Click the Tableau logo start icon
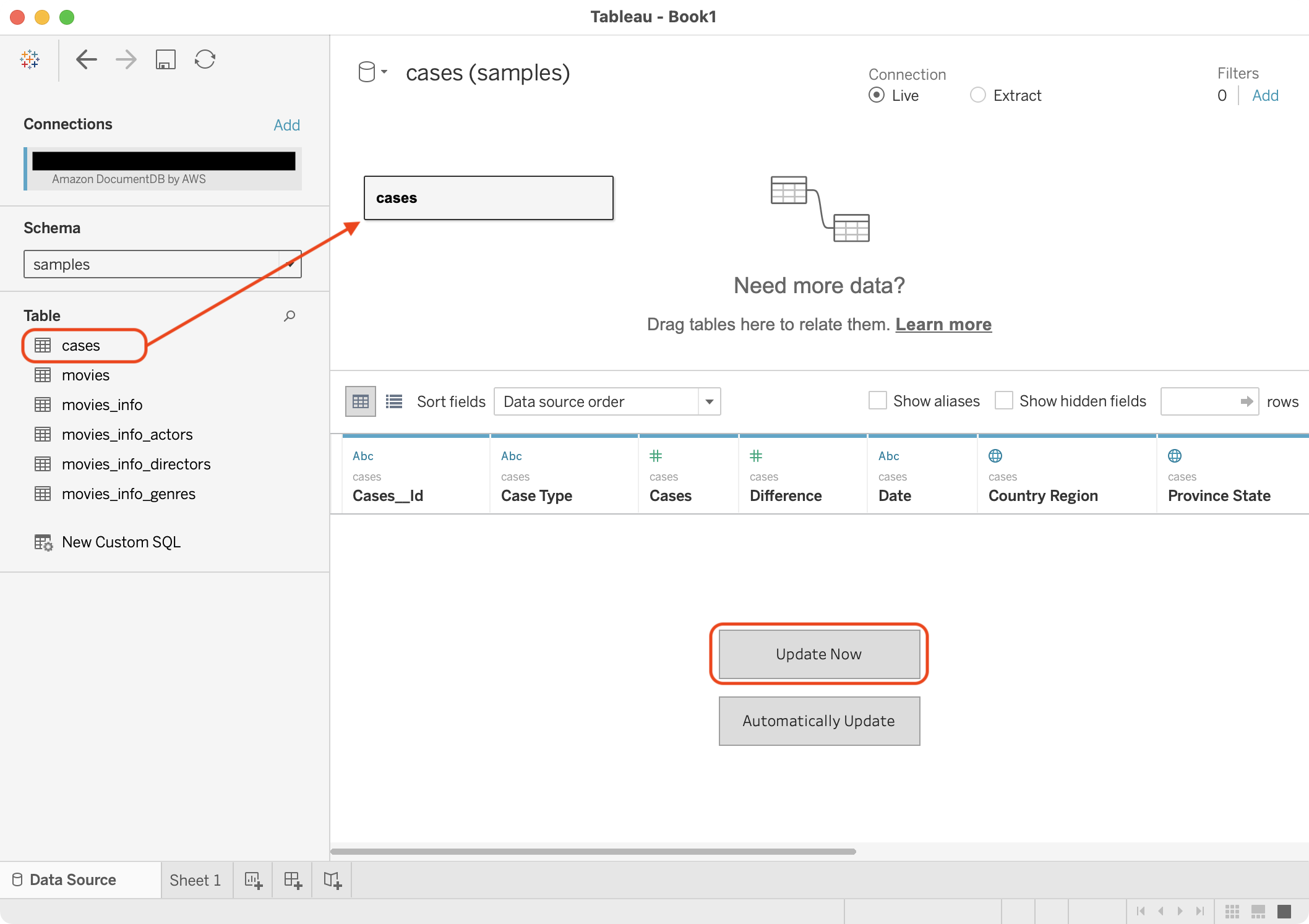The width and height of the screenshot is (1309, 924). pos(30,59)
